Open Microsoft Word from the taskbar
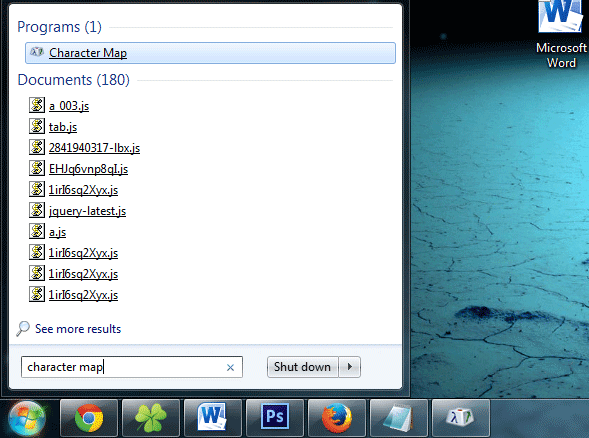The image size is (589, 438). click(x=213, y=418)
